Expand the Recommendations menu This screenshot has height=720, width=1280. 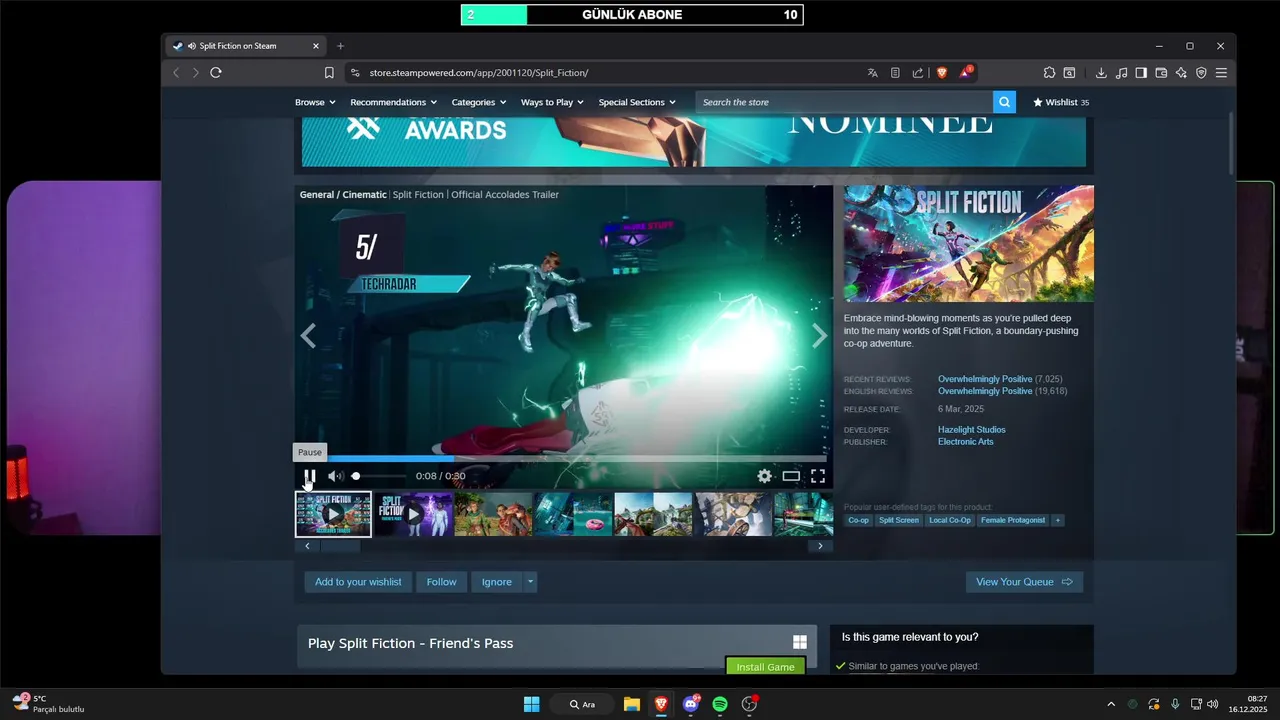tap(394, 102)
